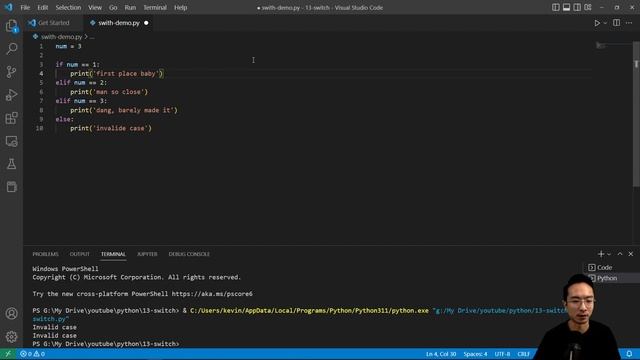This screenshot has width=640, height=360.
Task: Open errors and warnings count in status bar
Action: click(x=33, y=354)
